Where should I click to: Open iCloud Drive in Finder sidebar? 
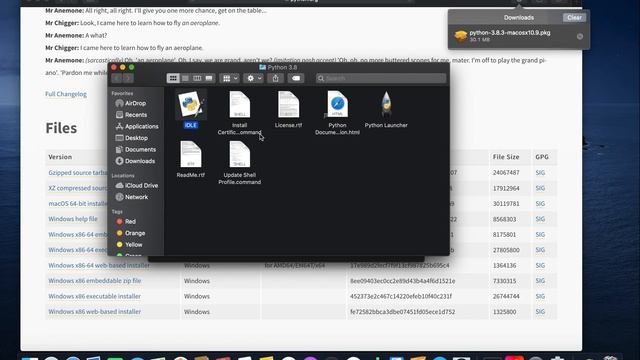point(141,185)
